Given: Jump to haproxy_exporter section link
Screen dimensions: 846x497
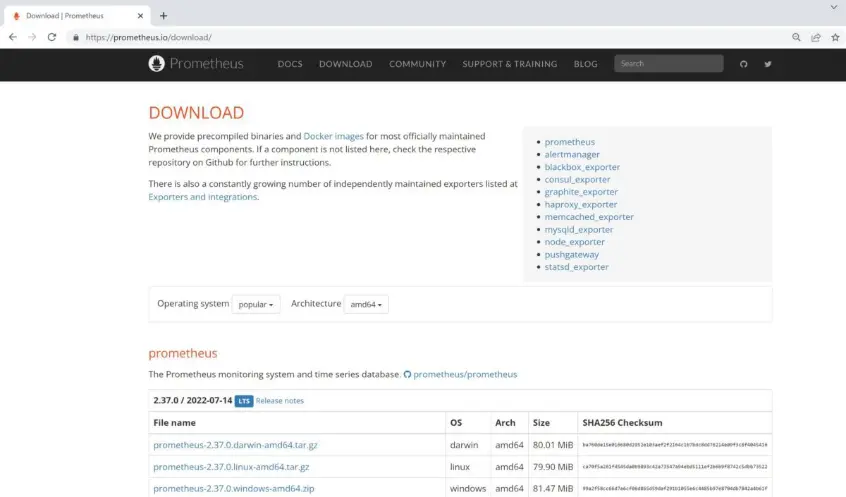Looking at the screenshot, I should (x=581, y=205).
